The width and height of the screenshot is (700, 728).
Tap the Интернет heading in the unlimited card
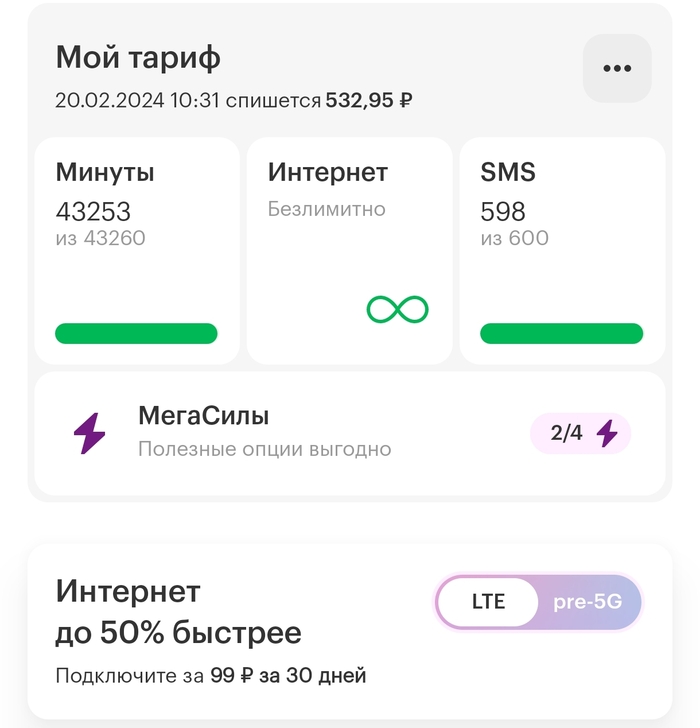(x=327, y=172)
